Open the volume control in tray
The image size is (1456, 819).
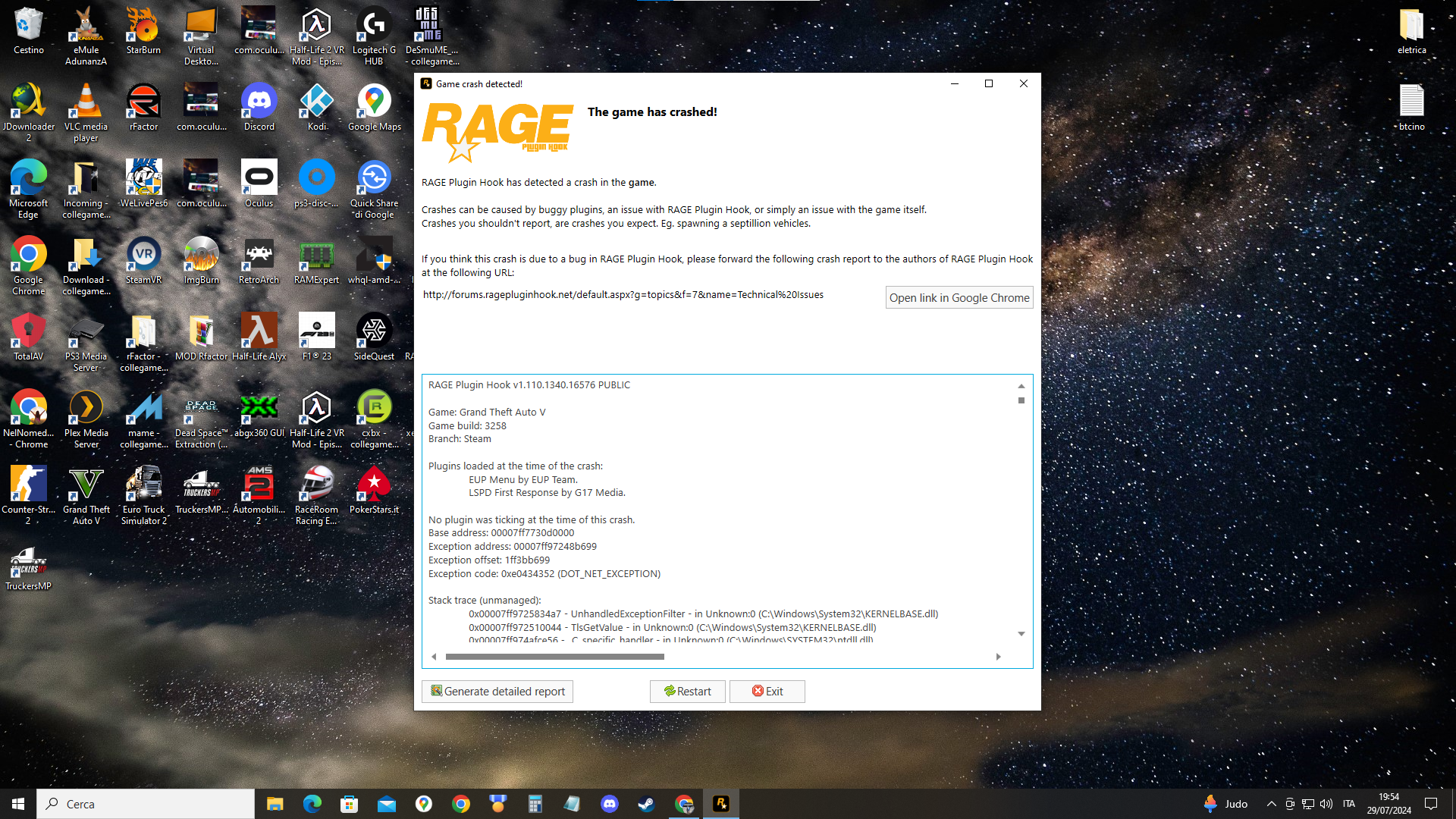click(1326, 804)
